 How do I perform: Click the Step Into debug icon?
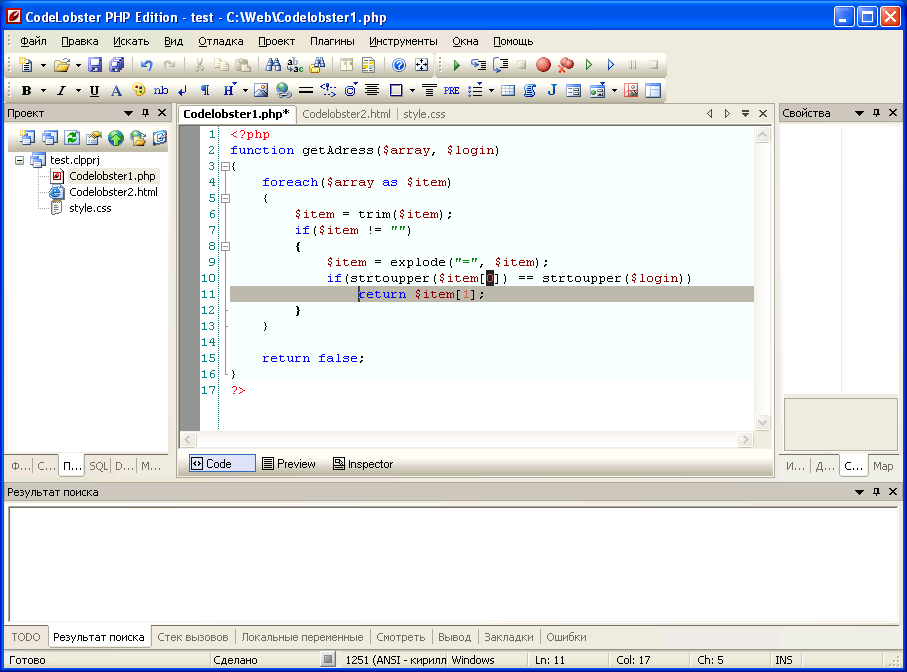coord(478,65)
